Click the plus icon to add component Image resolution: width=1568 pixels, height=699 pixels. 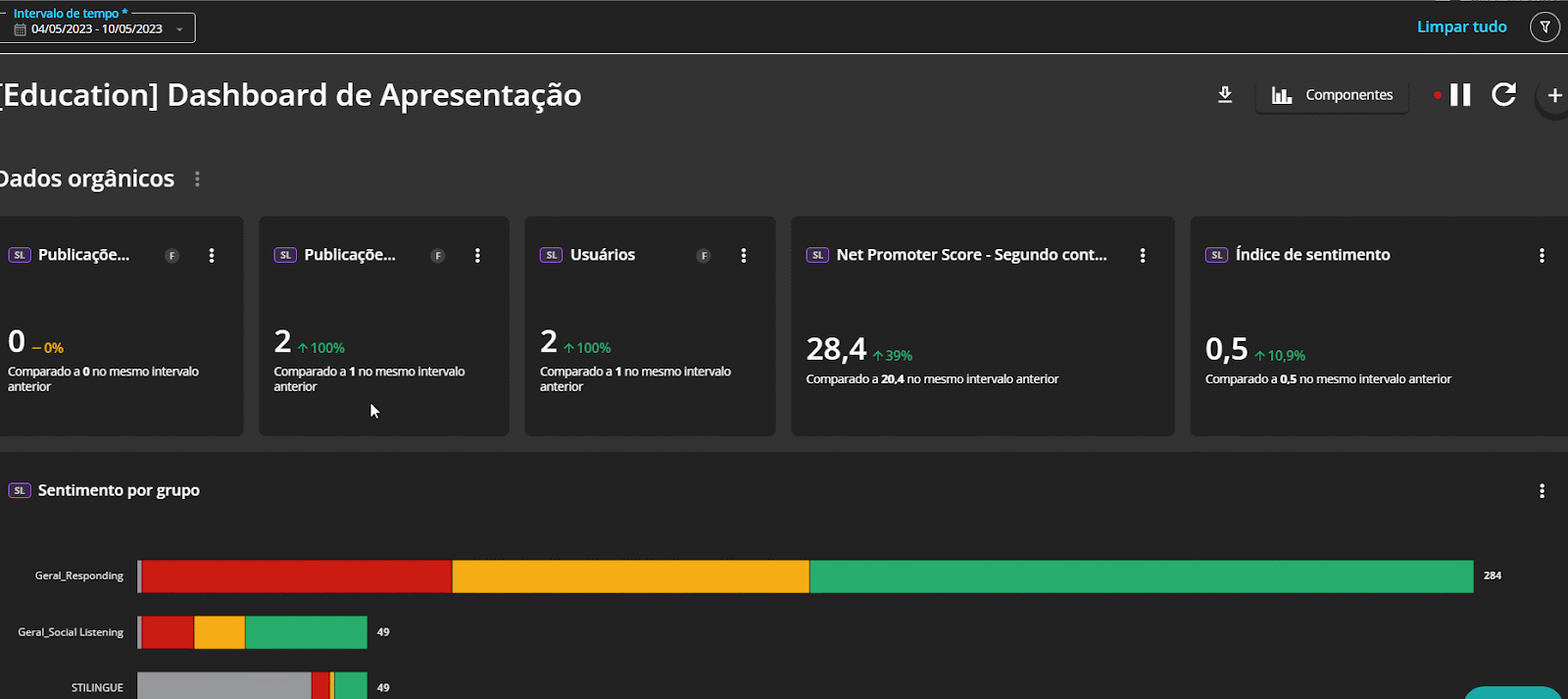pos(1554,96)
